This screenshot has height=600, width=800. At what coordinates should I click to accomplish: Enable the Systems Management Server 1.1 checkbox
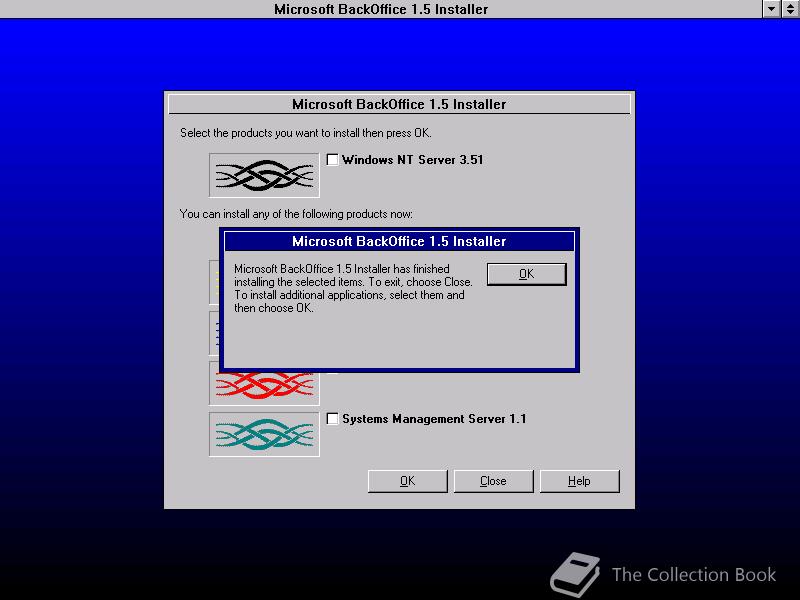(x=332, y=419)
